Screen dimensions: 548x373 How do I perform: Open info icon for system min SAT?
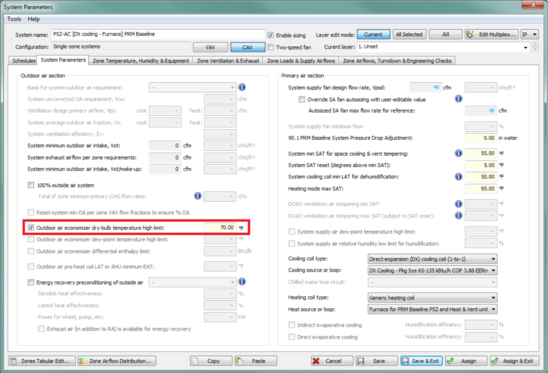(x=459, y=153)
